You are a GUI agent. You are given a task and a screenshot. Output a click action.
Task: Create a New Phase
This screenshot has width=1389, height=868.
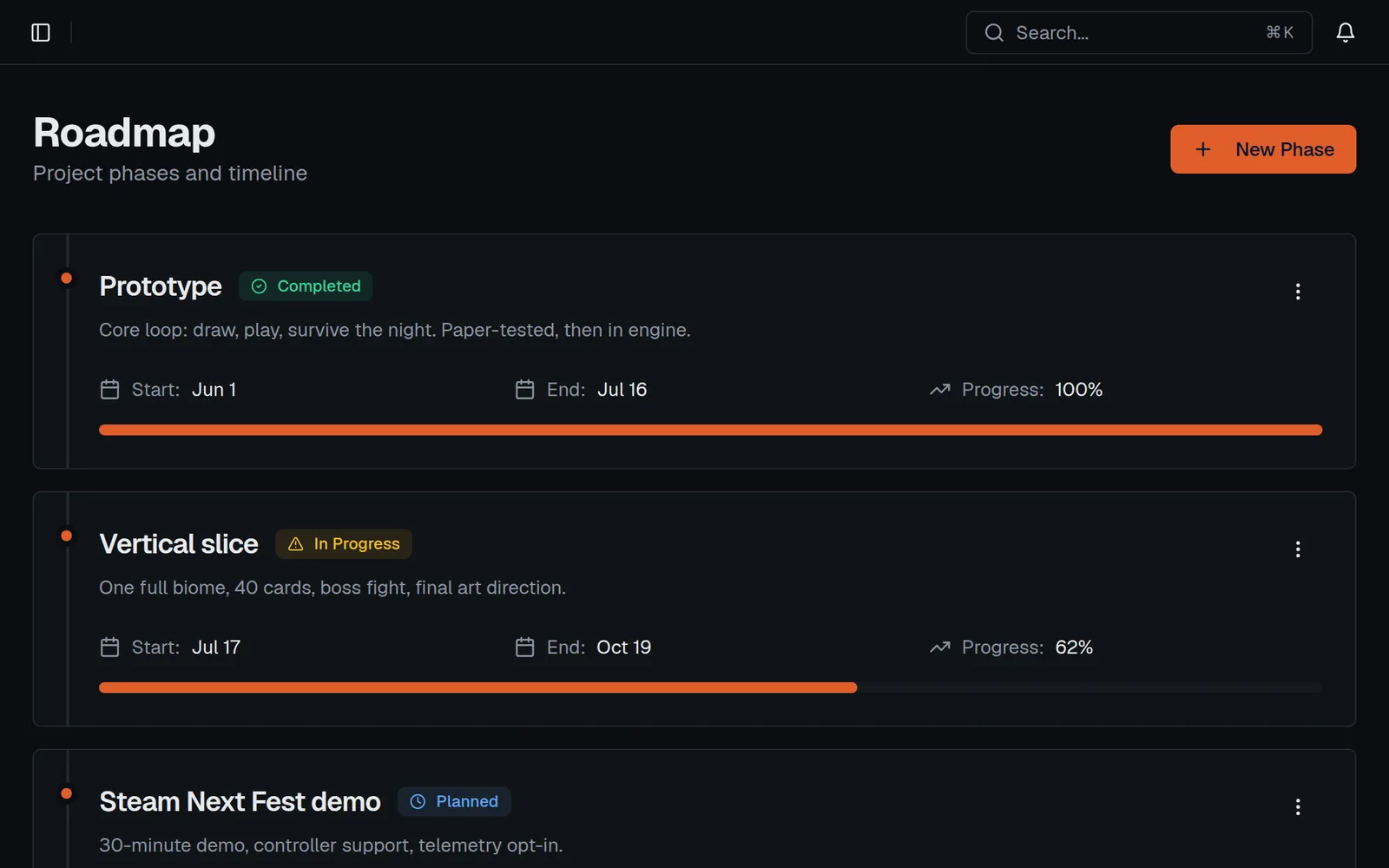click(1262, 149)
